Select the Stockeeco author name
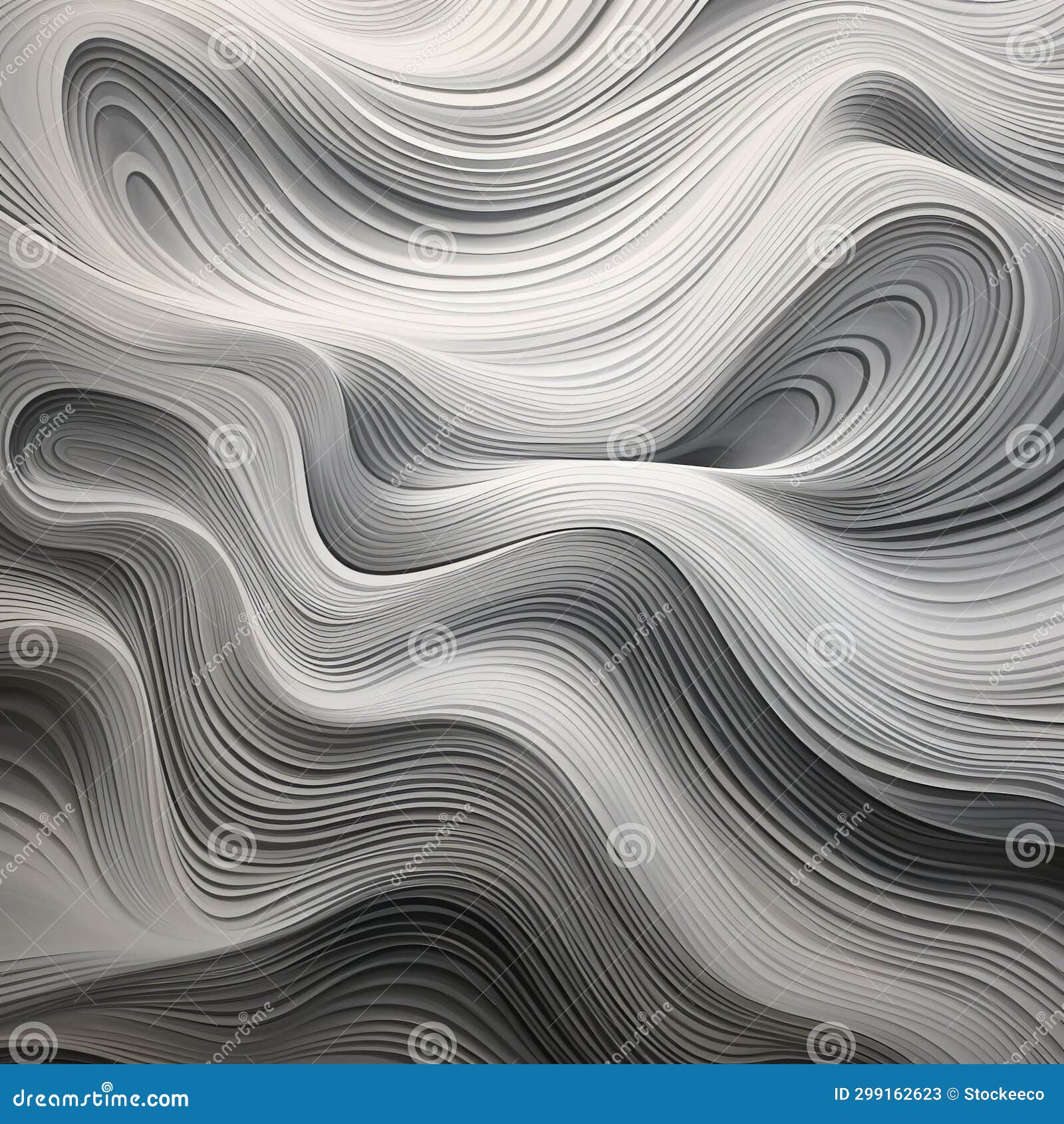Image resolution: width=1064 pixels, height=1124 pixels. coord(1004,1094)
